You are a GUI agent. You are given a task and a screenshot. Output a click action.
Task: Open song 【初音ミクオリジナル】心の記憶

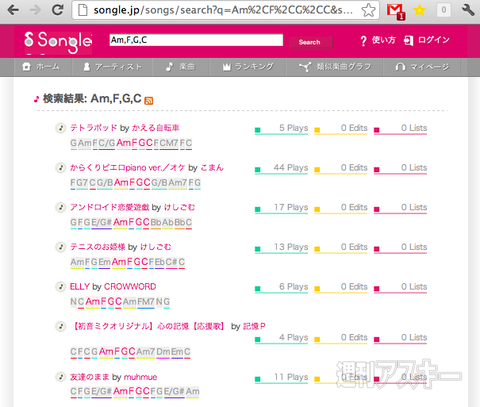click(149, 326)
